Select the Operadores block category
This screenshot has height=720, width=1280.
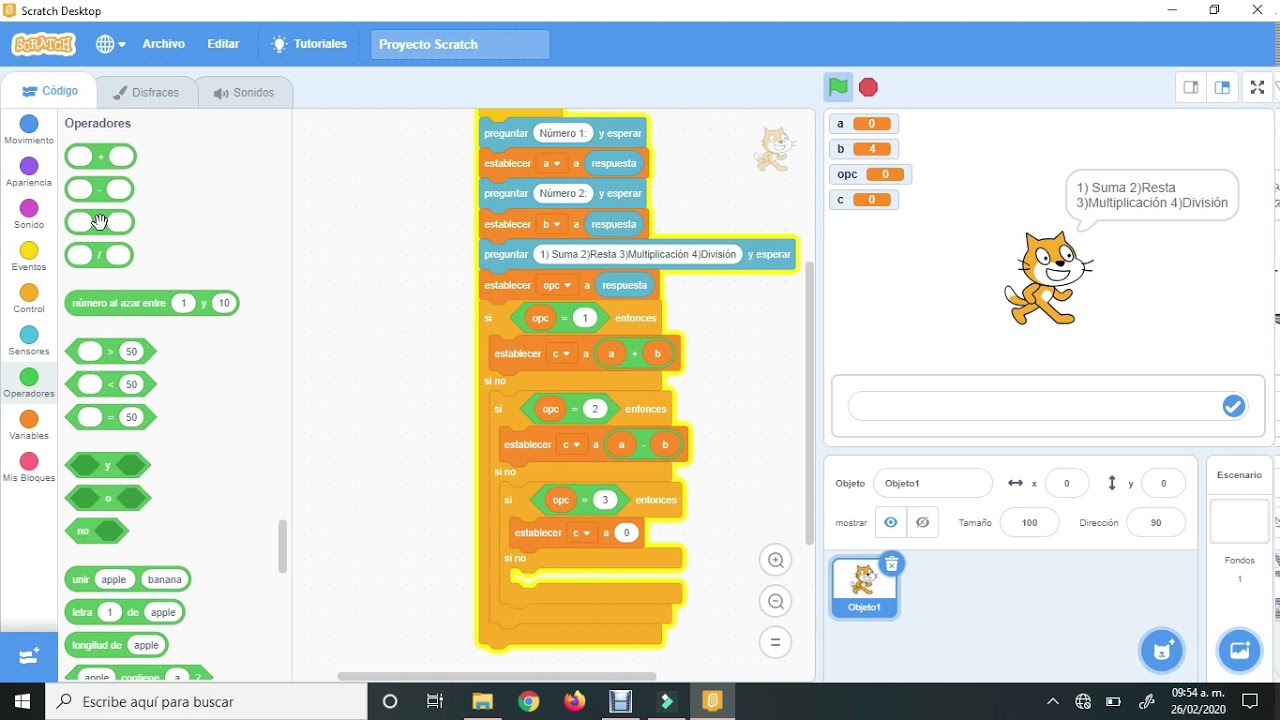tap(29, 383)
